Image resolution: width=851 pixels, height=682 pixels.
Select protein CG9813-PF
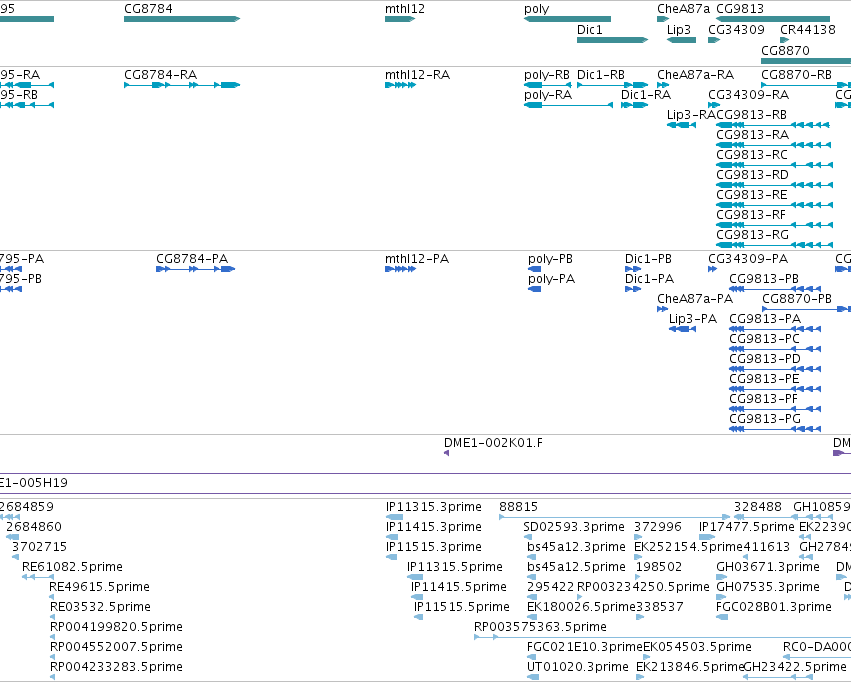[x=775, y=409]
